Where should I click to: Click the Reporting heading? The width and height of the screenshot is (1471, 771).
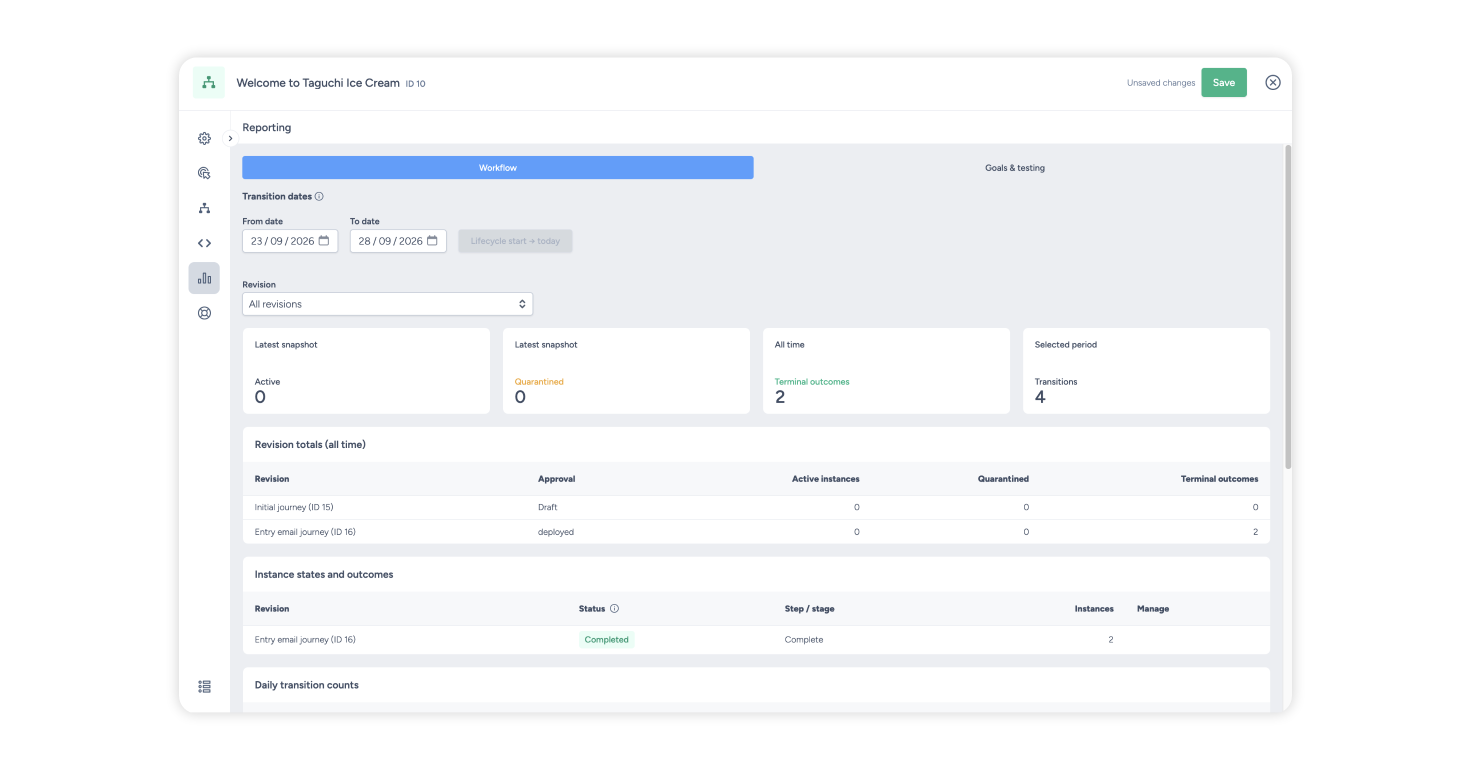coord(267,128)
